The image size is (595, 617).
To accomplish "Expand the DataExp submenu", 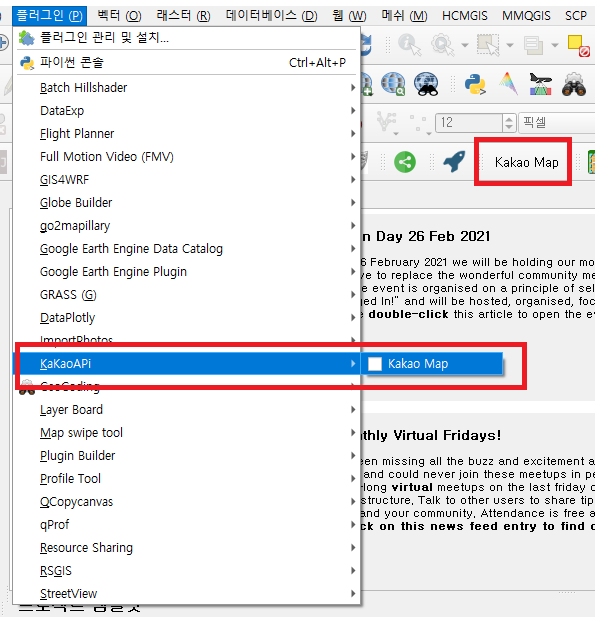I will (187, 111).
